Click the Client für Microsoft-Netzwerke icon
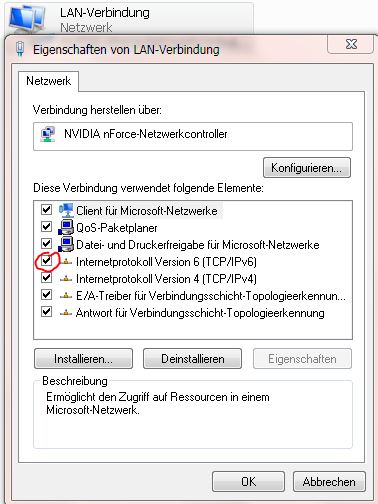 coord(66,210)
